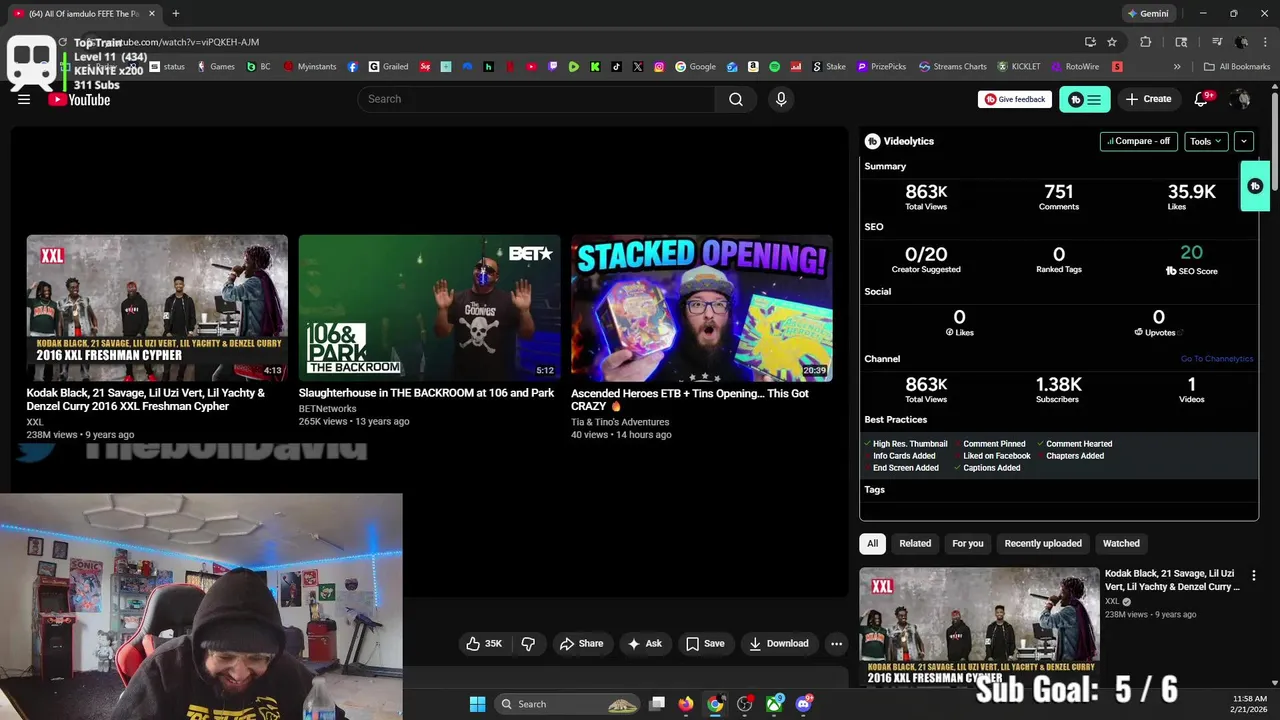Open Windows Start menu

[x=477, y=704]
